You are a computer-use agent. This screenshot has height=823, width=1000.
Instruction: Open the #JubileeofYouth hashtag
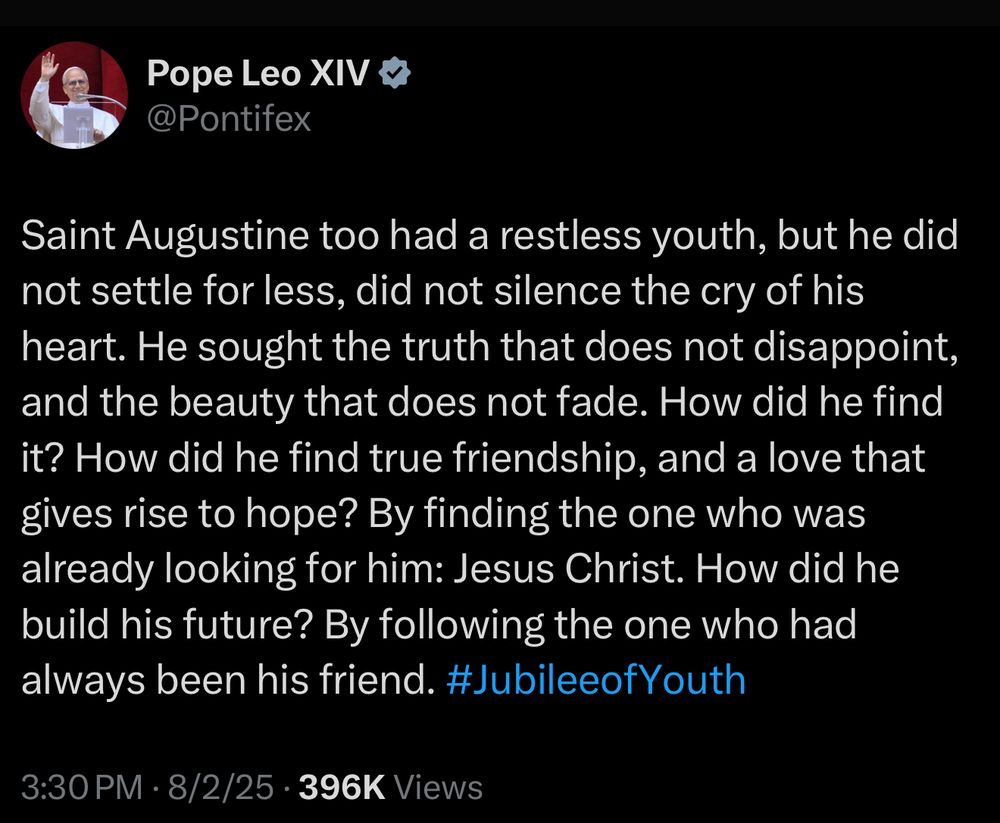click(x=596, y=679)
